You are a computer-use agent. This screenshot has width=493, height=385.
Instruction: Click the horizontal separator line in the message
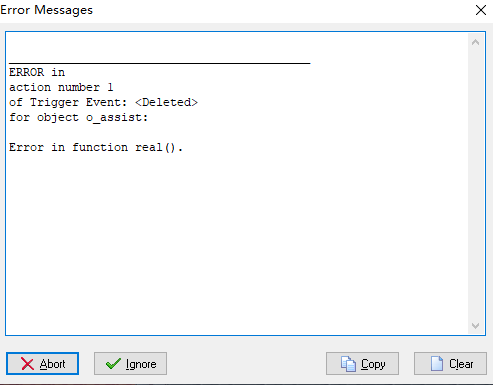pyautogui.click(x=160, y=63)
